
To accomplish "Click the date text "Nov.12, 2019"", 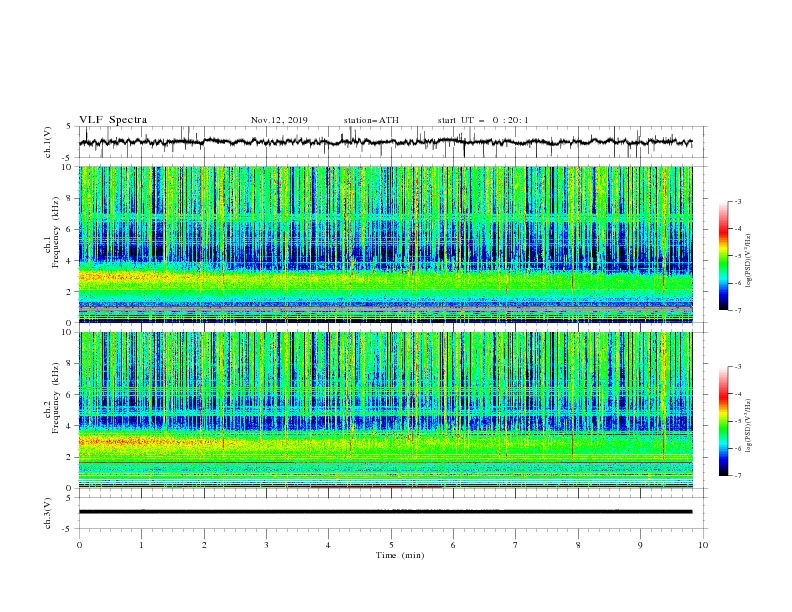I will point(279,120).
